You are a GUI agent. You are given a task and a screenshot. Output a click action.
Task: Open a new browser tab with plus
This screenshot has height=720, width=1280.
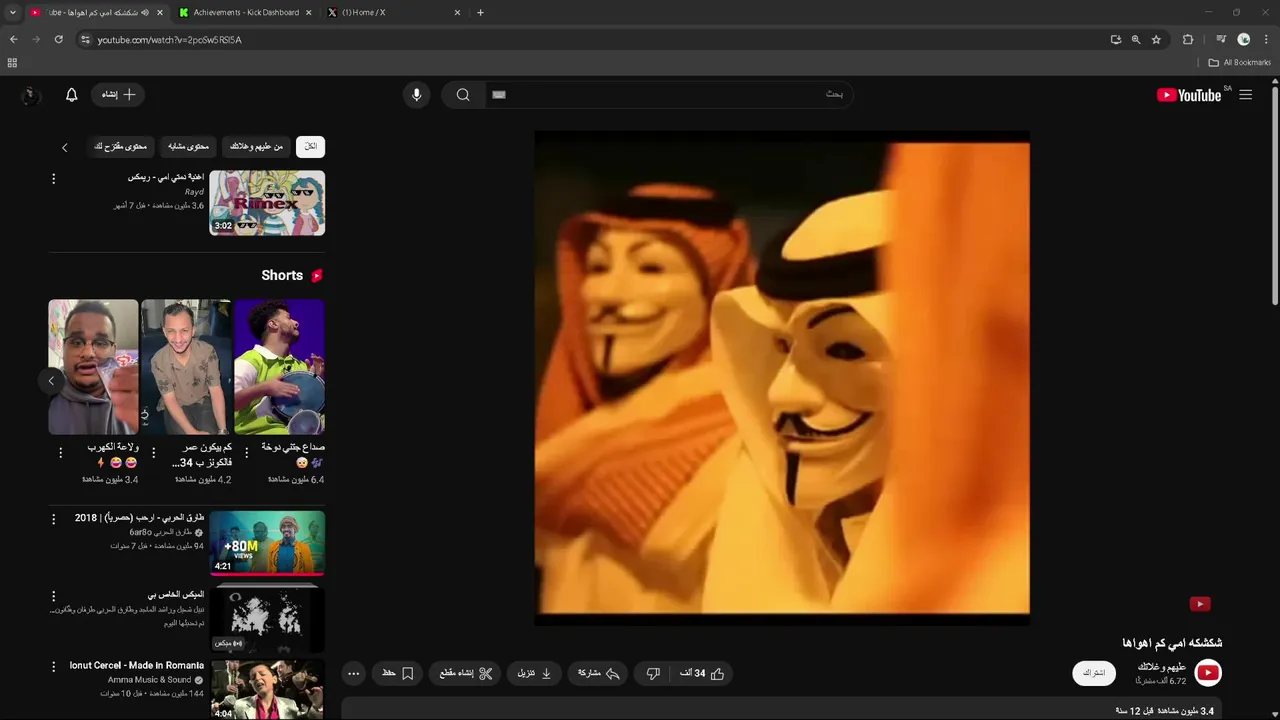[x=480, y=12]
